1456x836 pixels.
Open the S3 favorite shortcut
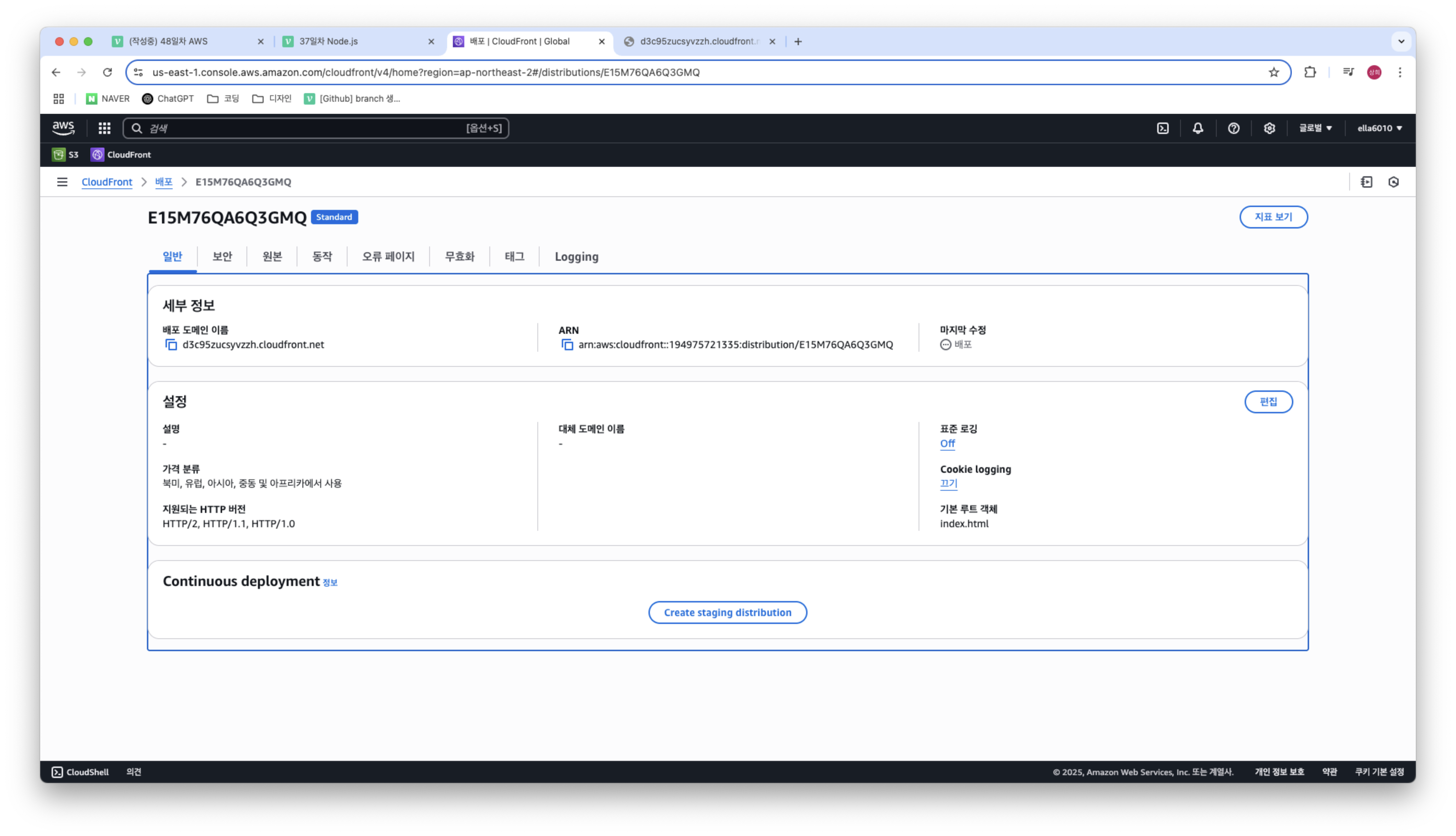tap(65, 154)
